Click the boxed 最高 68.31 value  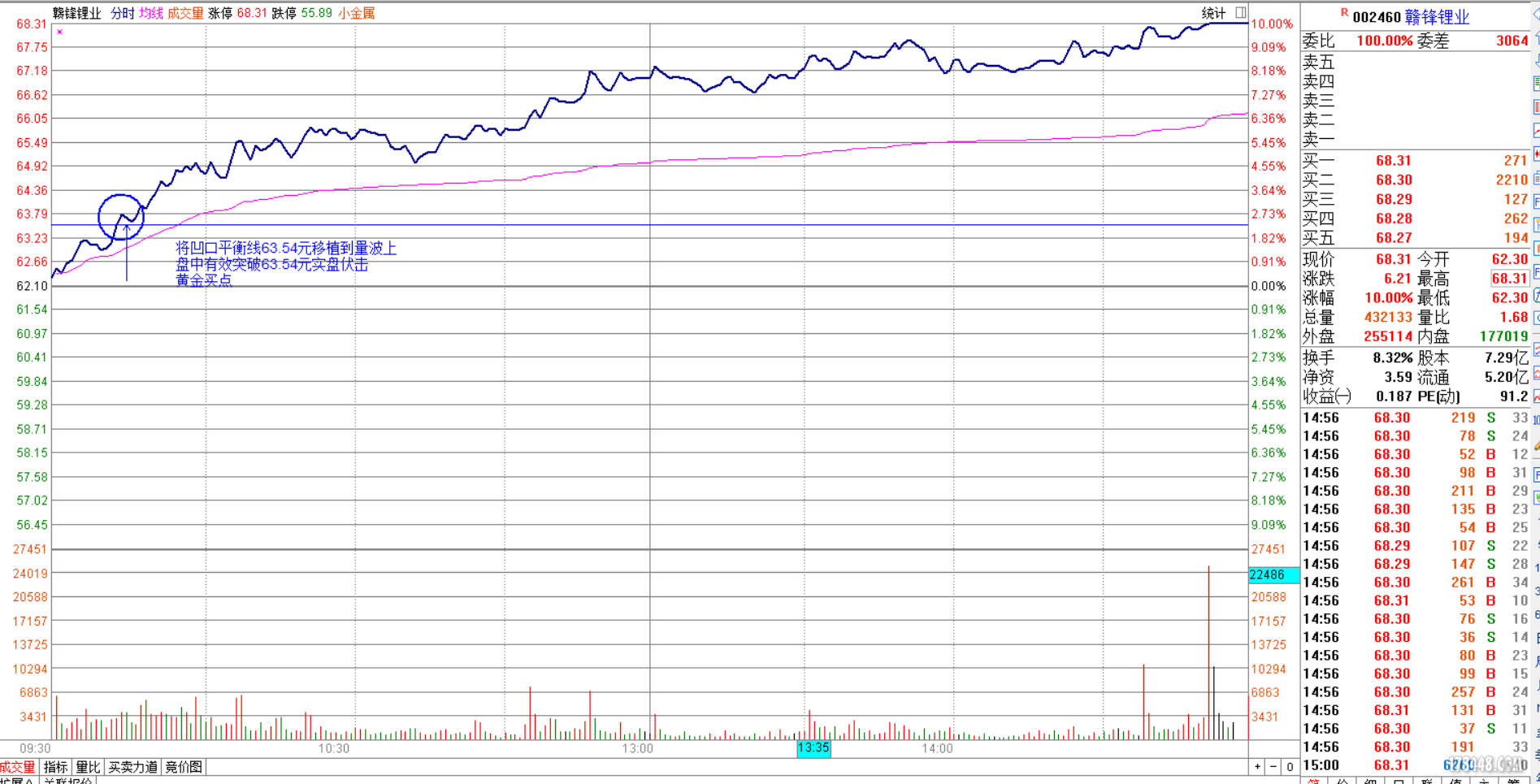click(1510, 279)
